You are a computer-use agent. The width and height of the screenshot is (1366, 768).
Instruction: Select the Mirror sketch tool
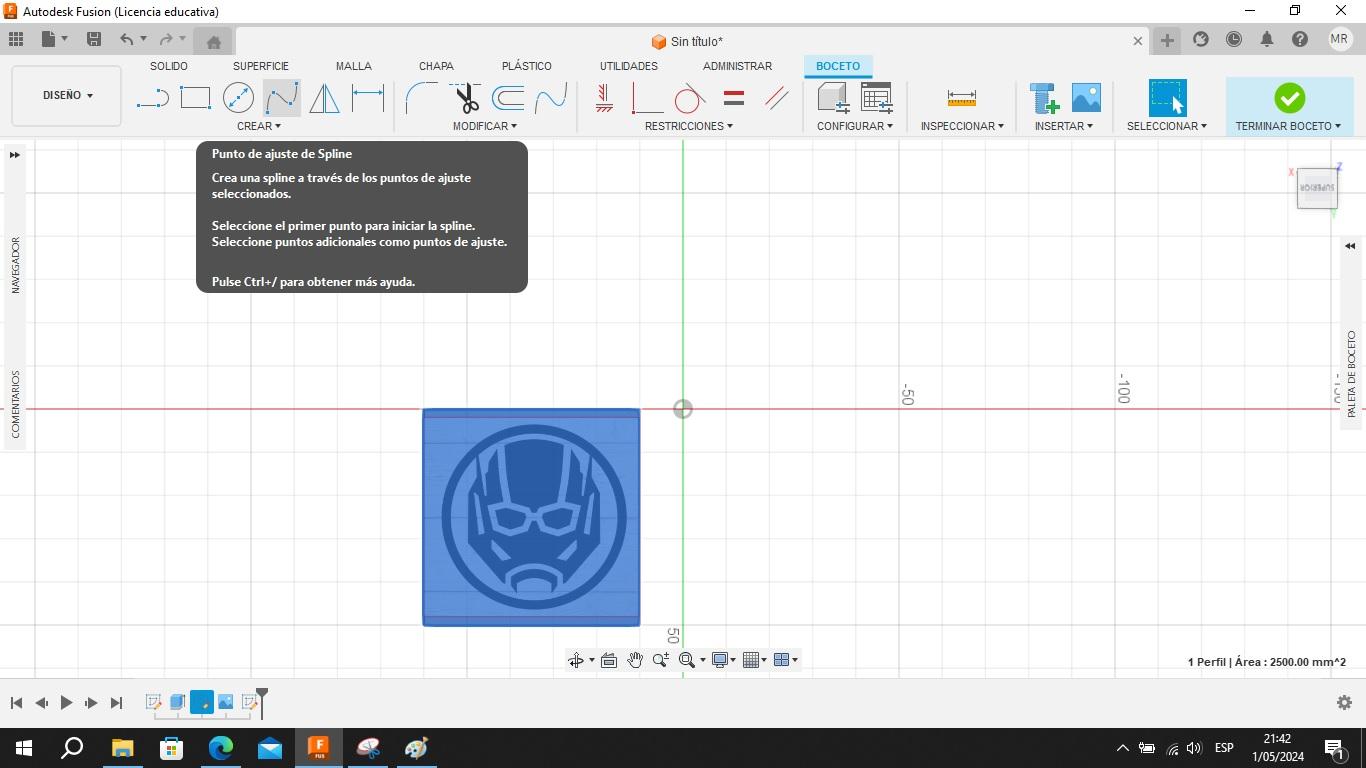324,98
